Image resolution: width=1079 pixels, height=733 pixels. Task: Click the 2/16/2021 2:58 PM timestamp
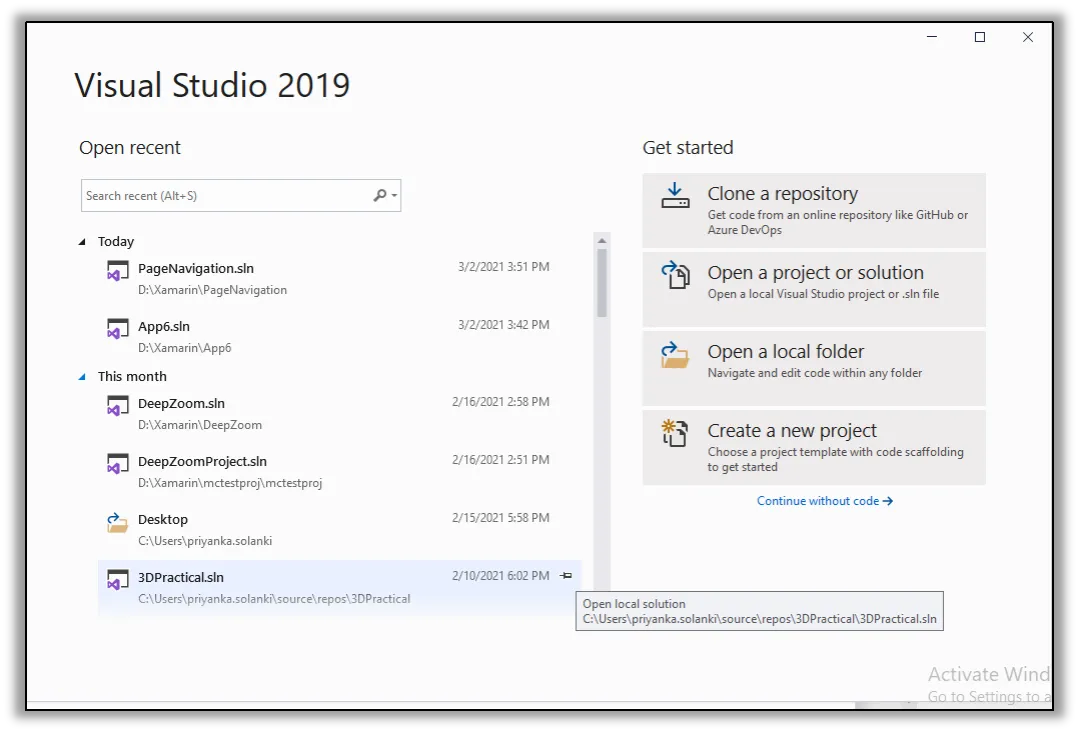[500, 401]
